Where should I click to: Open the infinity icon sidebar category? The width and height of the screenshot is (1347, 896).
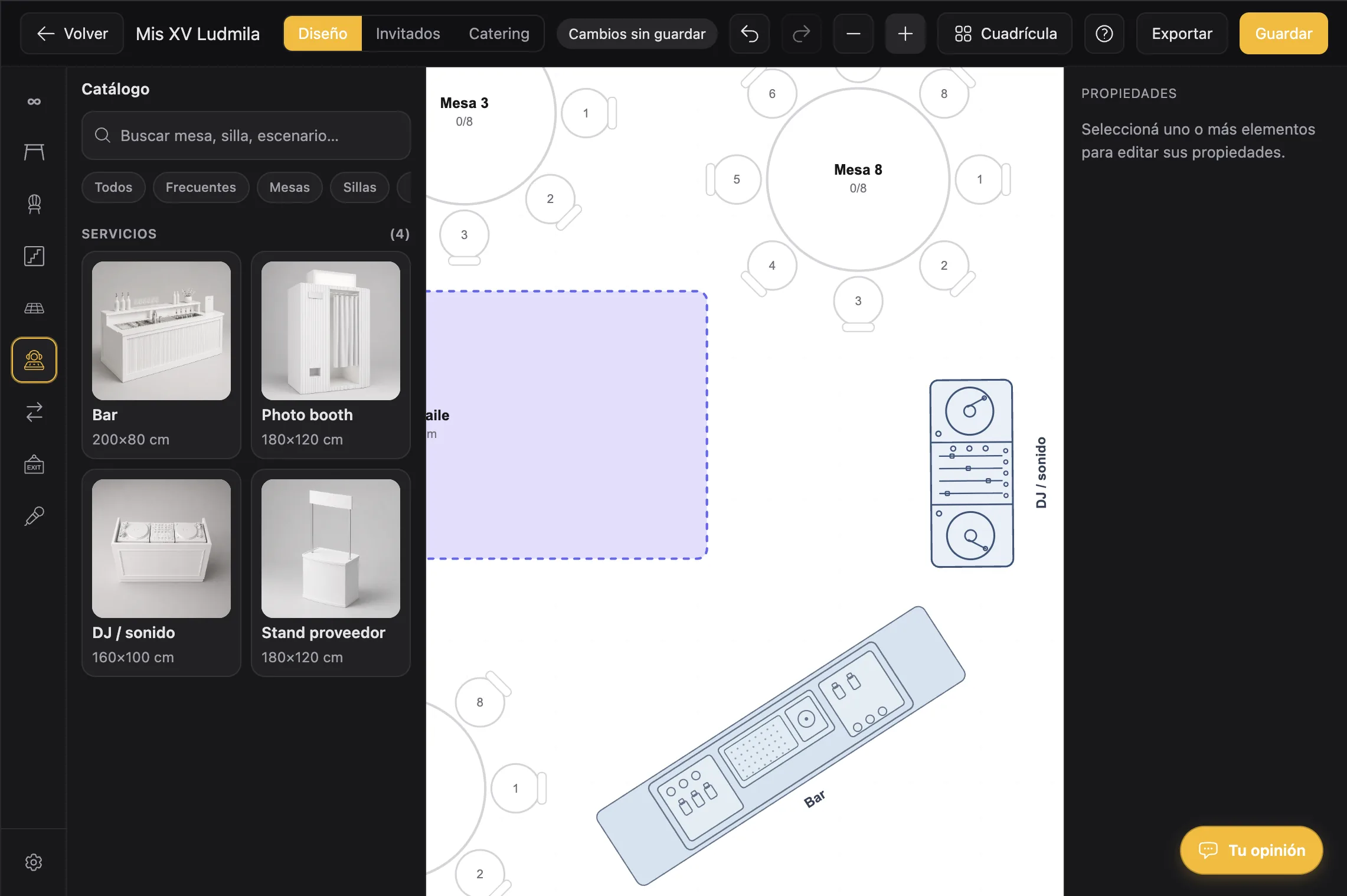click(x=34, y=102)
